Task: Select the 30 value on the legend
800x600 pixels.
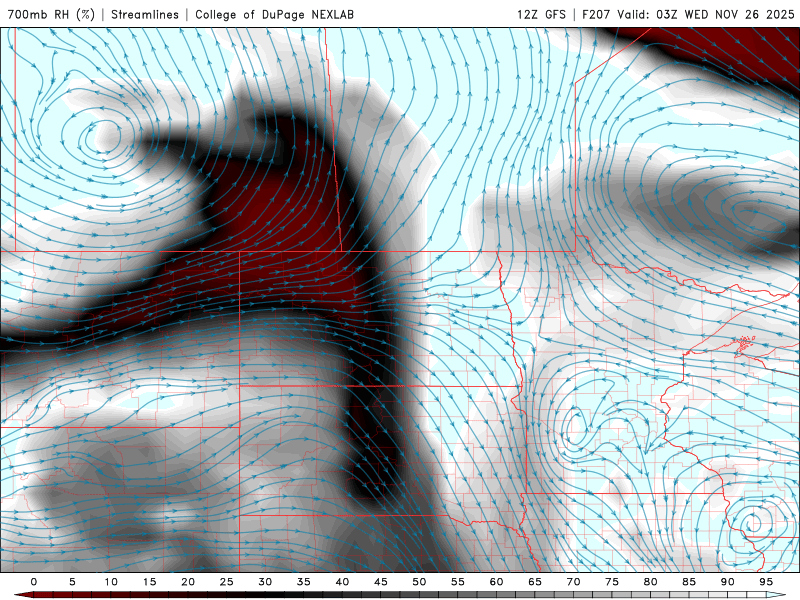Action: click(x=265, y=582)
